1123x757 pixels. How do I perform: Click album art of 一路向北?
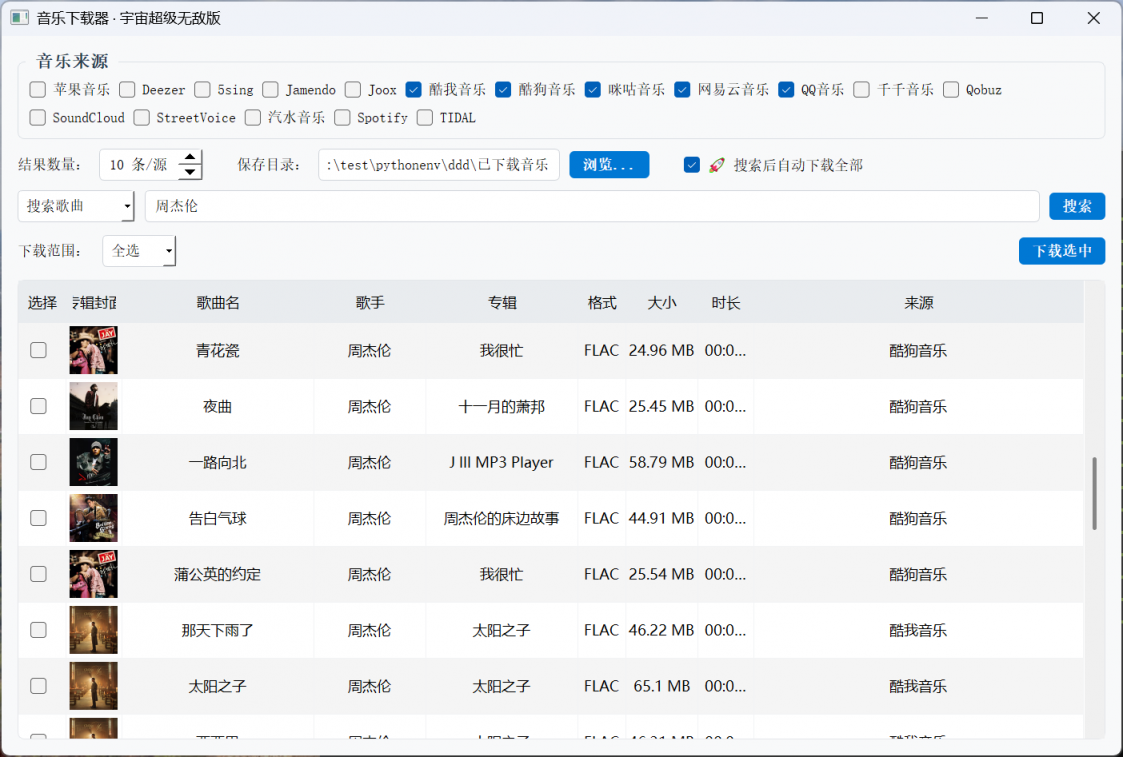point(93,463)
